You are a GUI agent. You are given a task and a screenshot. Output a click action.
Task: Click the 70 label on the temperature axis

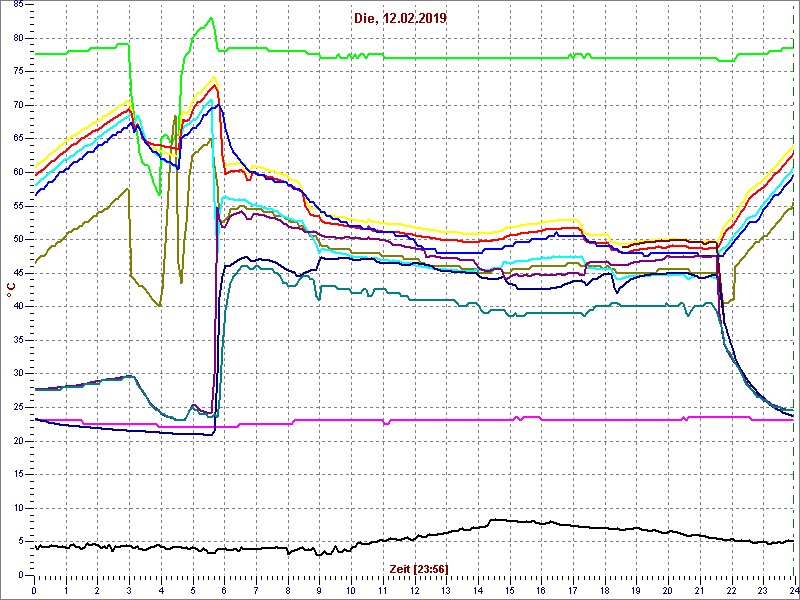(x=17, y=106)
